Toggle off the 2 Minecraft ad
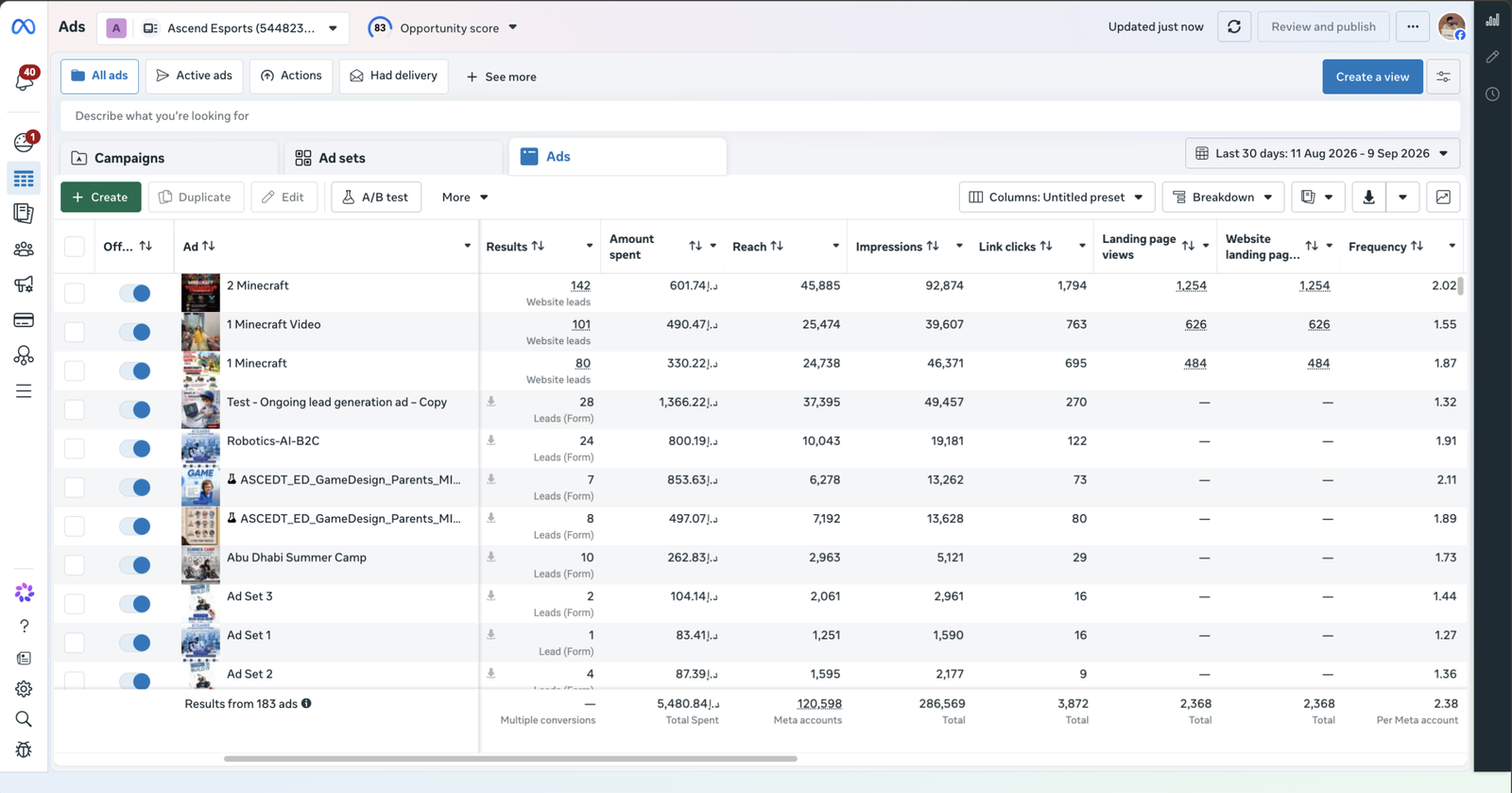This screenshot has width=1512, height=793. [135, 293]
